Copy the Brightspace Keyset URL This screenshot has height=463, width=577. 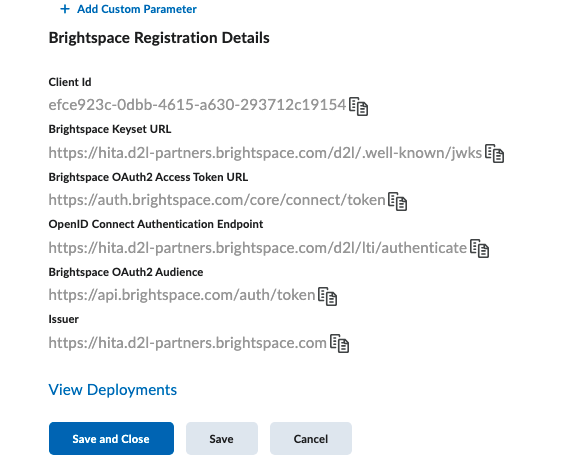tap(494, 153)
